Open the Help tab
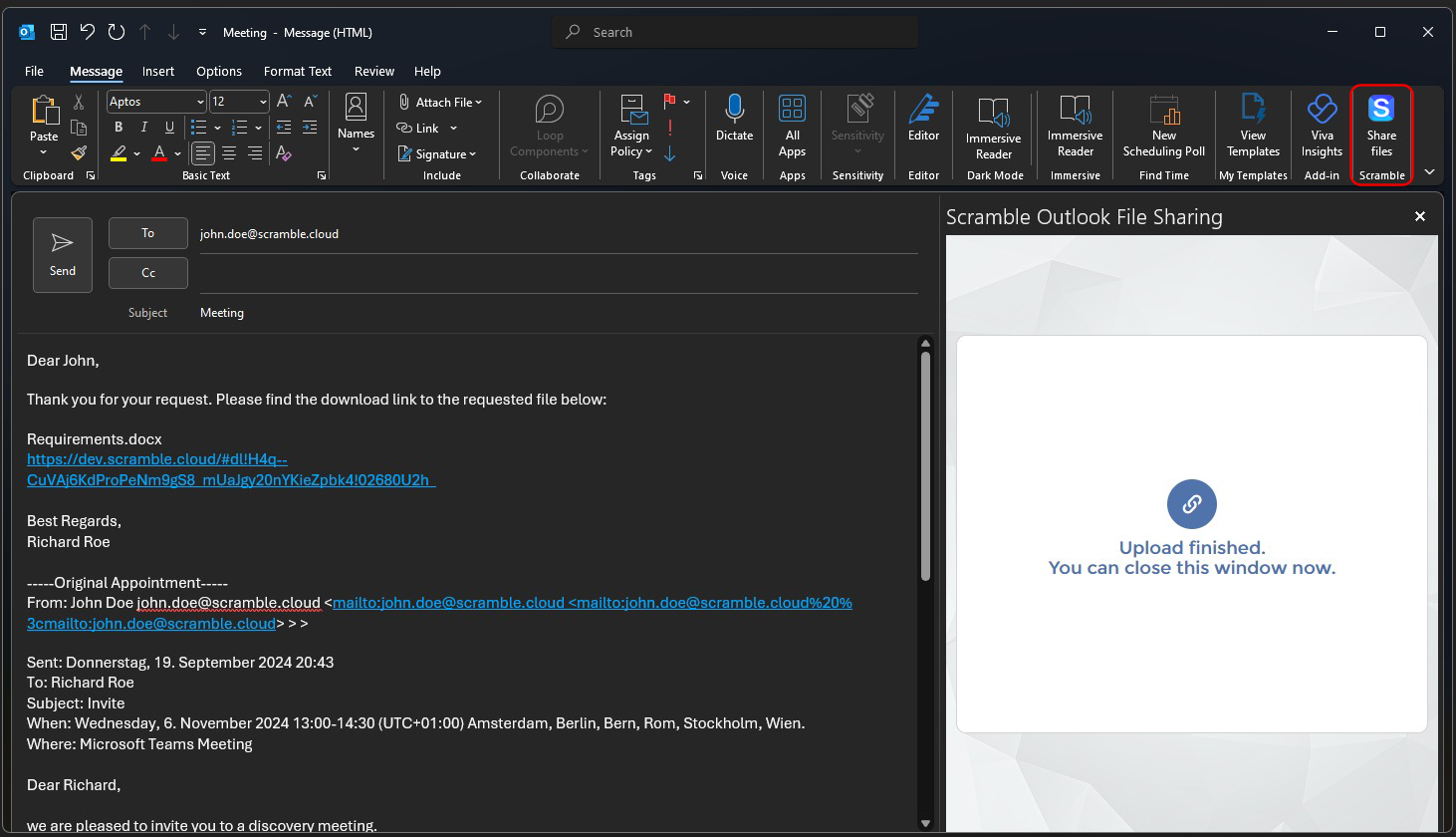The height and width of the screenshot is (837, 1456). coord(427,72)
